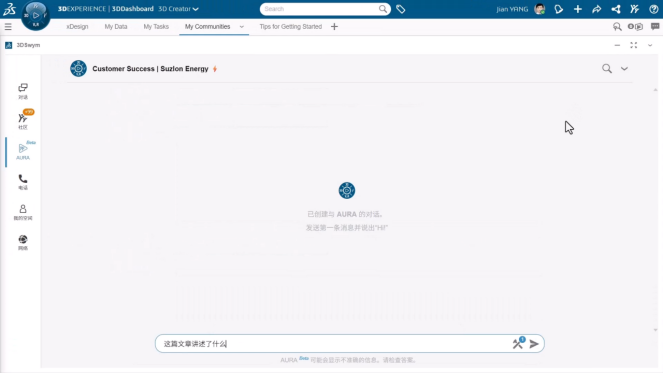Select AURA Beta in the sidebar
This screenshot has height=373, width=664.
coord(23,151)
